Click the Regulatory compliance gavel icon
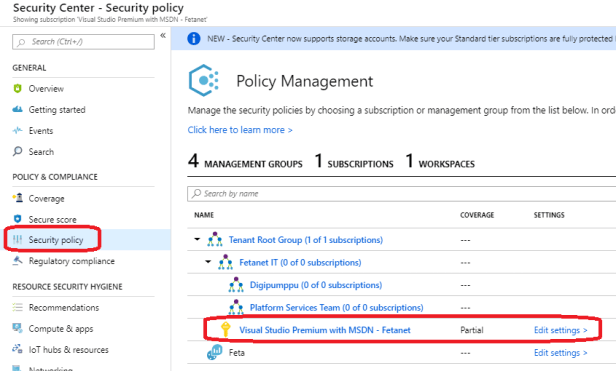The width and height of the screenshot is (616, 371). [x=17, y=261]
